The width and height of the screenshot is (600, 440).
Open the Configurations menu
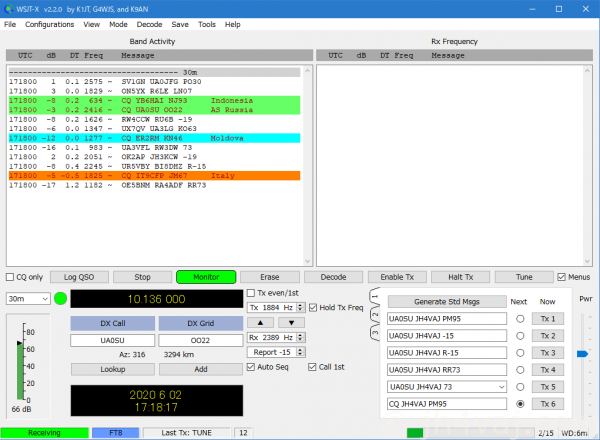(x=49, y=23)
